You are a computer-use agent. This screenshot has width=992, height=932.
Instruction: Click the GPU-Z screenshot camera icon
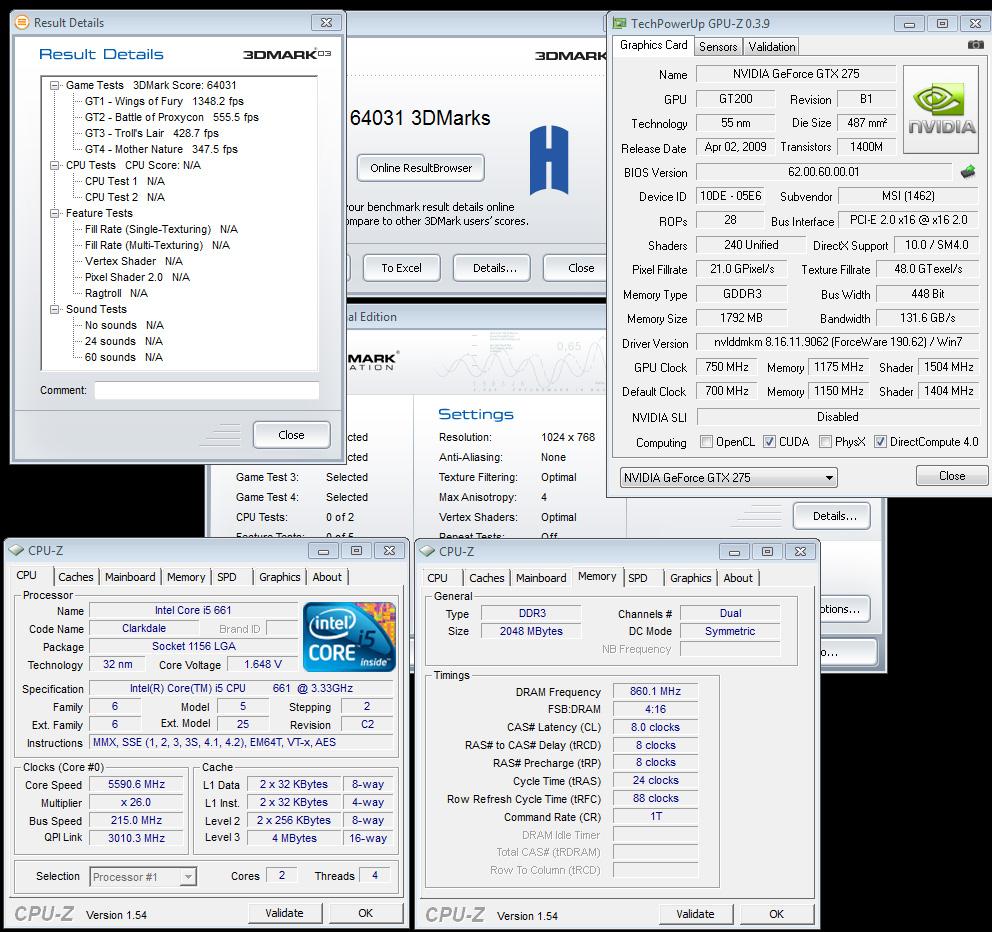(x=976, y=45)
